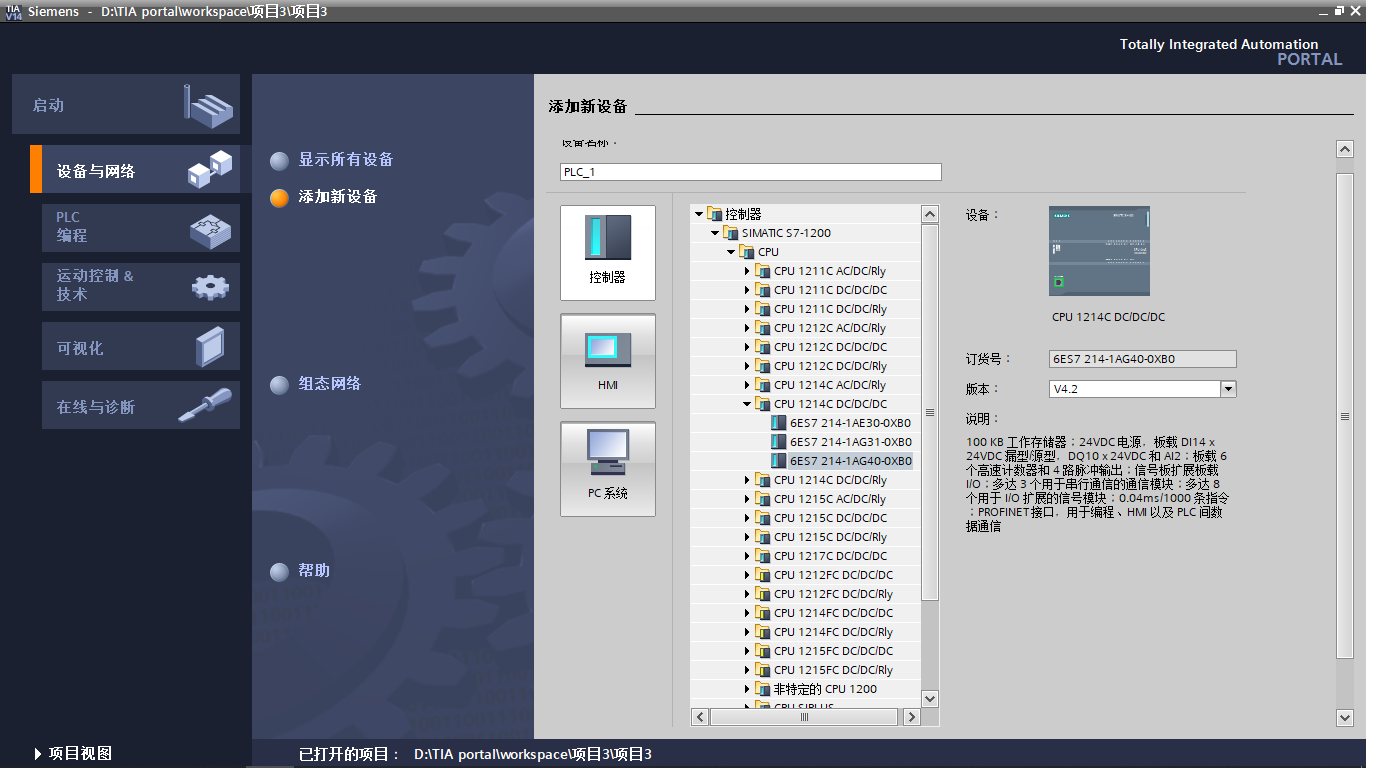
Task: Click the CPU 1214C device image
Action: pyautogui.click(x=1099, y=251)
